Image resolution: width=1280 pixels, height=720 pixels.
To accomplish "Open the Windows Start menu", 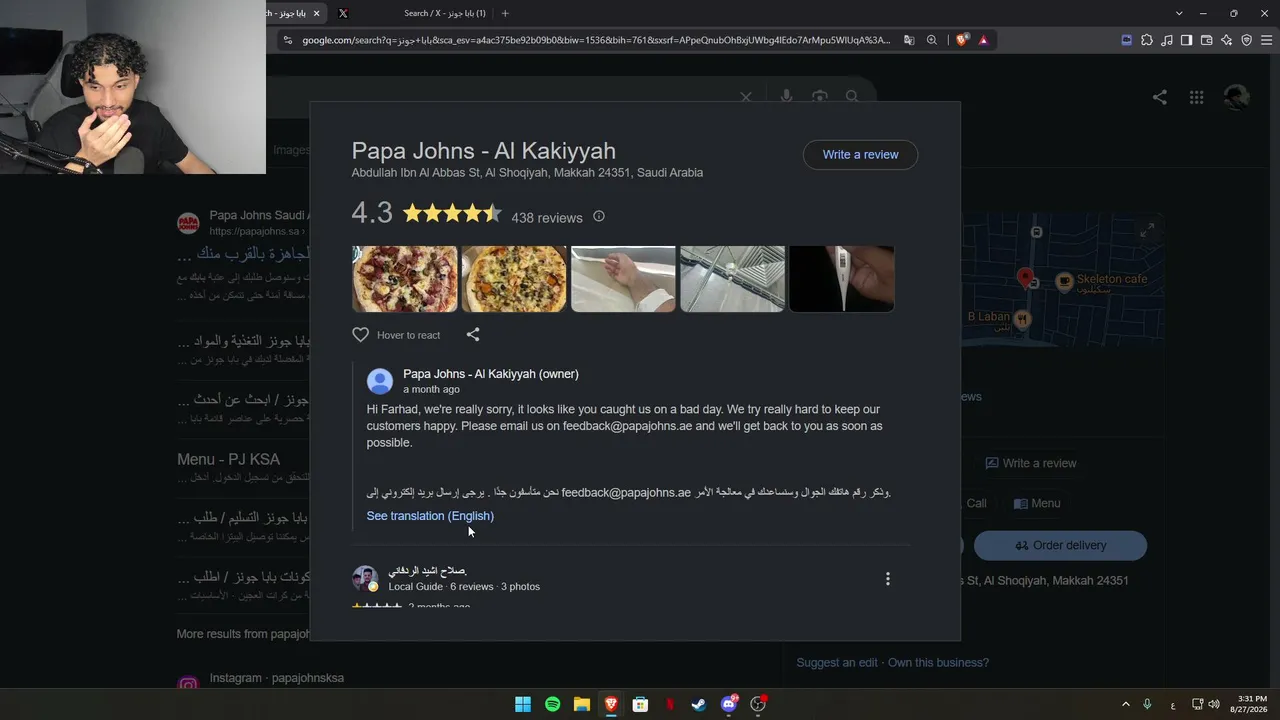I will pos(523,704).
